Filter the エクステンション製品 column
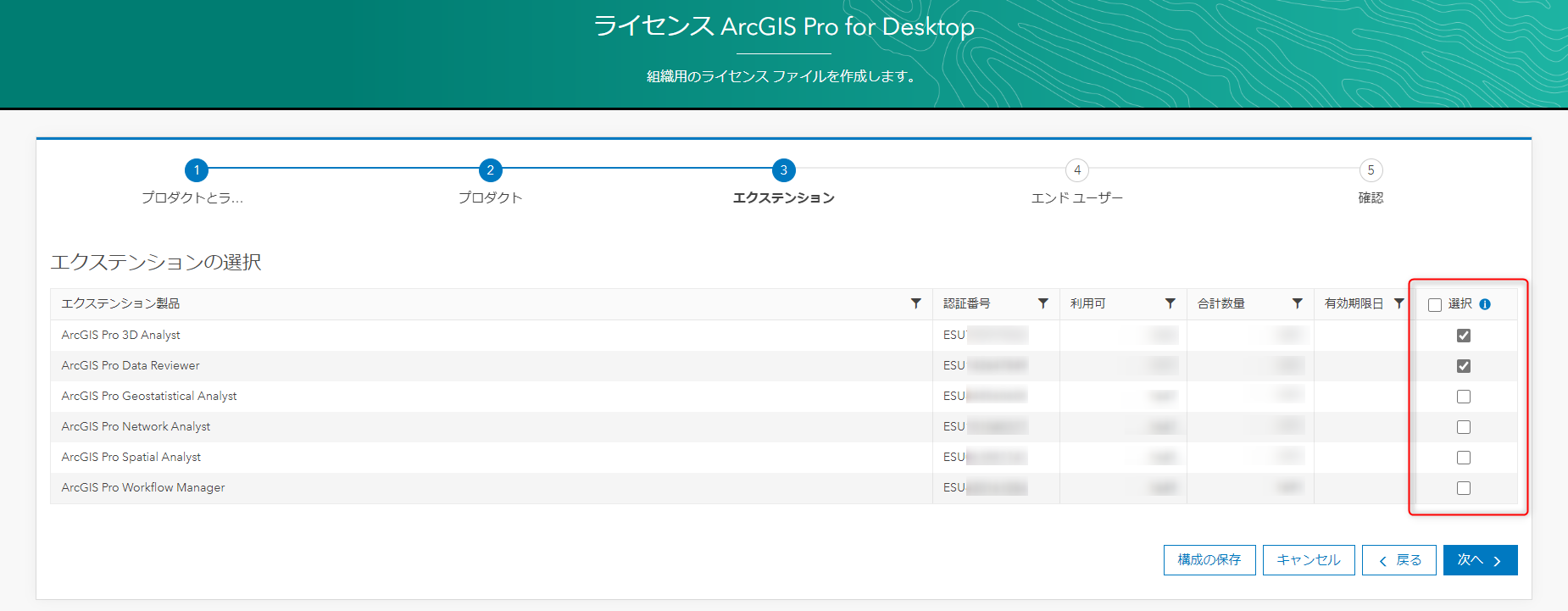Screen dimensions: 1568x611 coord(915,303)
